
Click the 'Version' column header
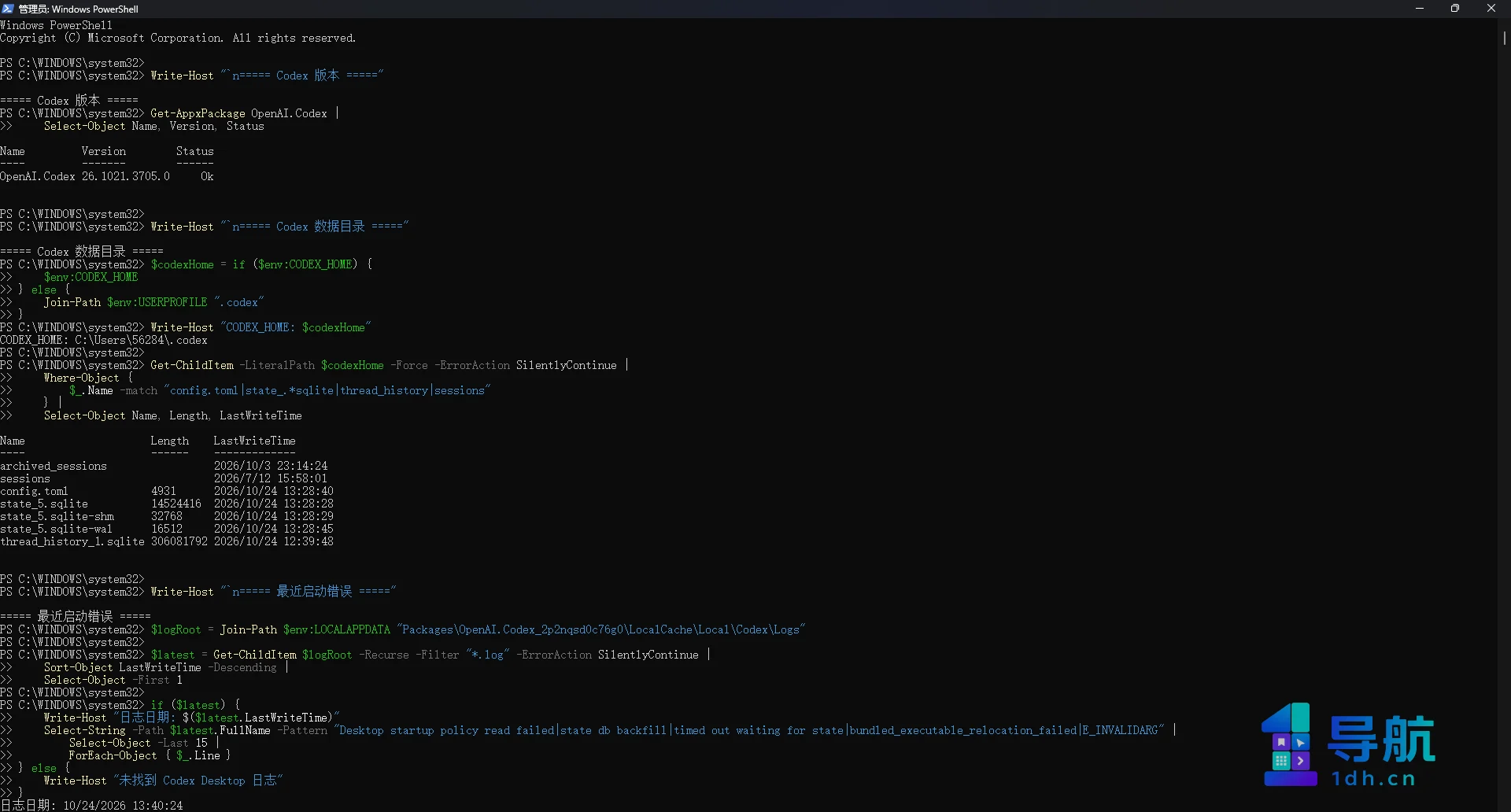pos(104,151)
